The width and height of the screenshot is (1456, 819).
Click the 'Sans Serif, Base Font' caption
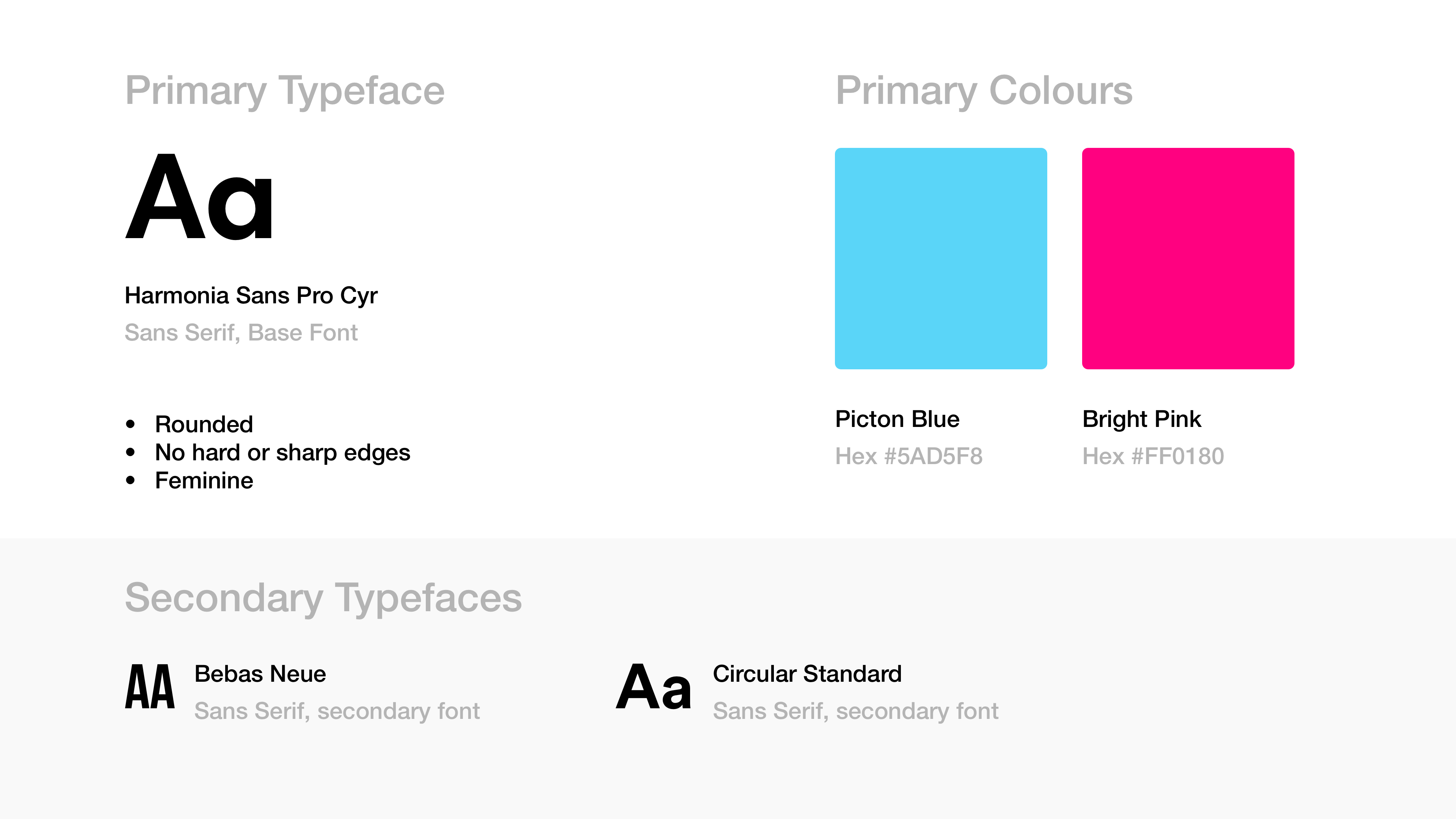[x=242, y=333]
